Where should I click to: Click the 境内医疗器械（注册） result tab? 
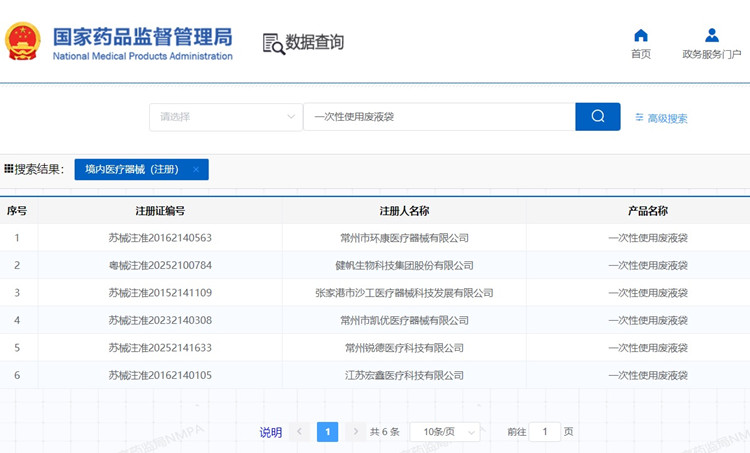[x=132, y=170]
